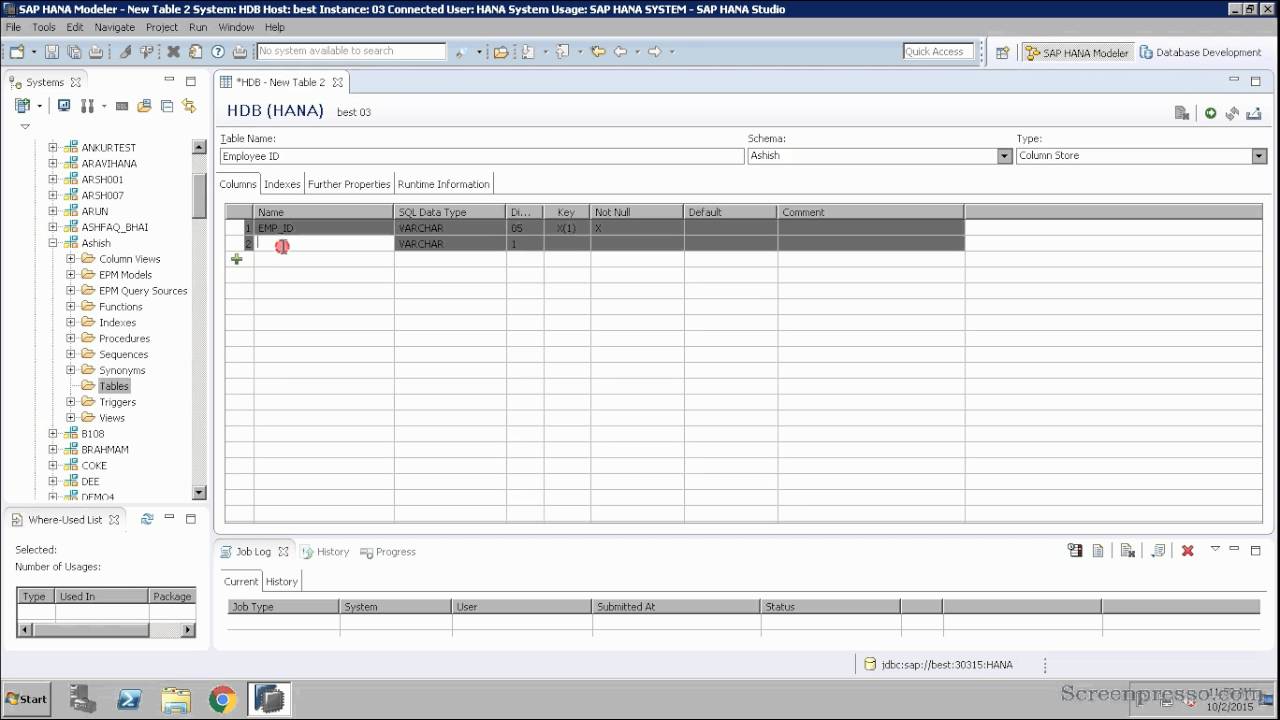The height and width of the screenshot is (720, 1280).
Task: Click the Where-Used List horizontal scrollbar
Action: [x=106, y=630]
